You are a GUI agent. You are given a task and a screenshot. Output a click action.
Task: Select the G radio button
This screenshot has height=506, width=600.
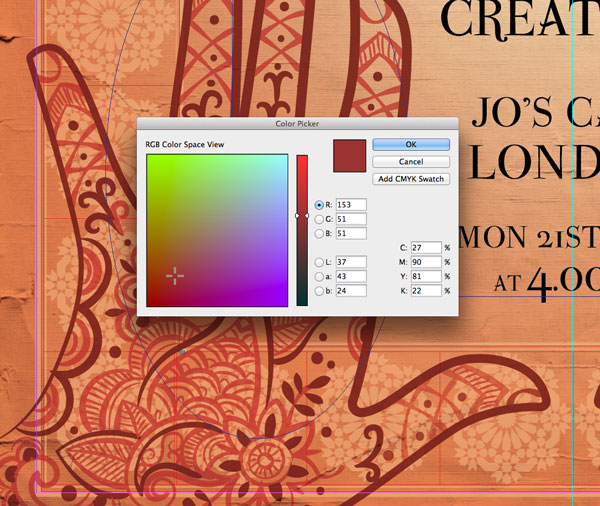click(319, 219)
